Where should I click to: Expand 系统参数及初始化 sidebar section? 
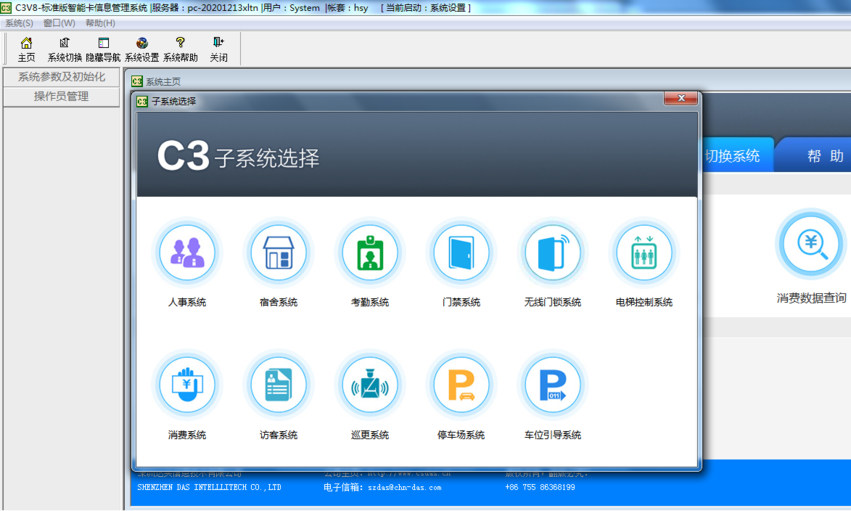[x=61, y=77]
